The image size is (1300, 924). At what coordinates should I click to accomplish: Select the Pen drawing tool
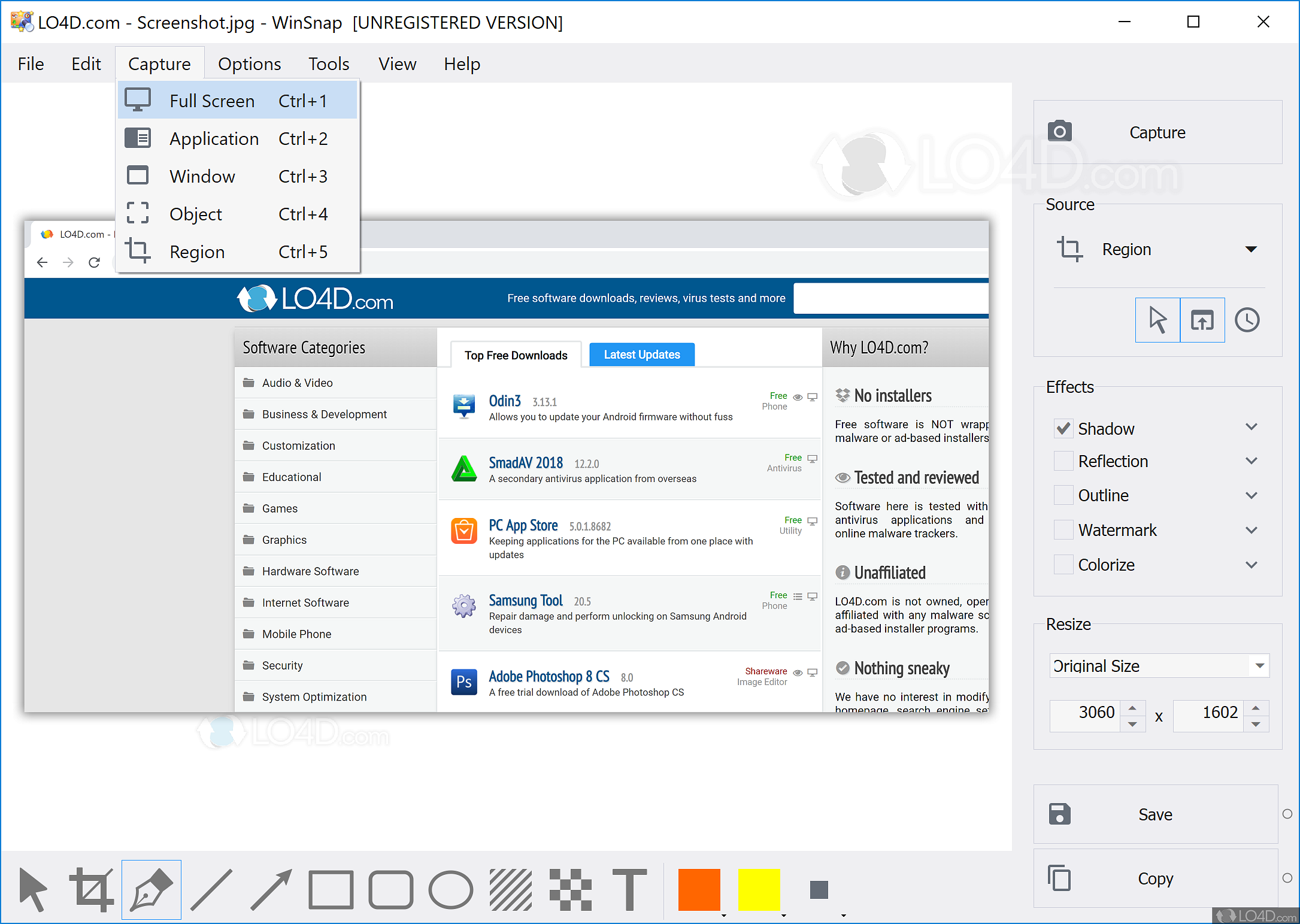(151, 889)
